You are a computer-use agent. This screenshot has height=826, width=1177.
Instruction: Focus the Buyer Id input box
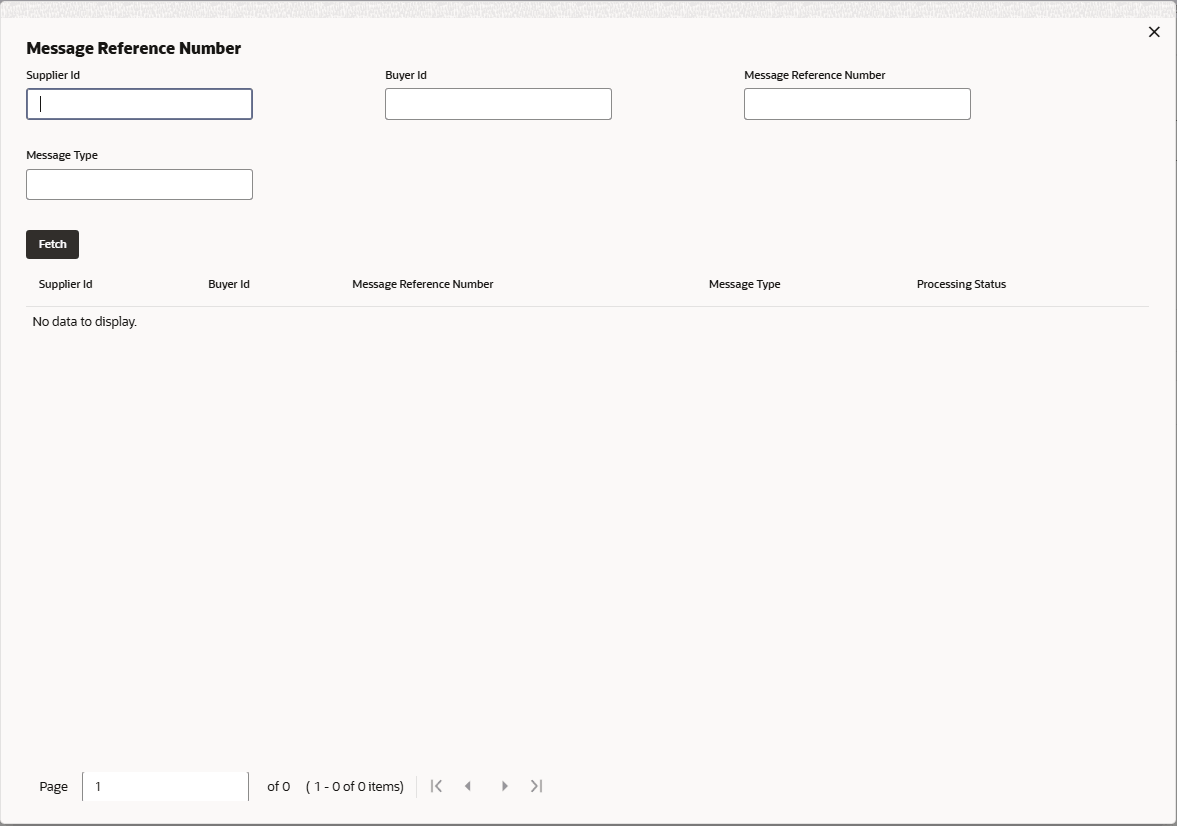tap(498, 103)
